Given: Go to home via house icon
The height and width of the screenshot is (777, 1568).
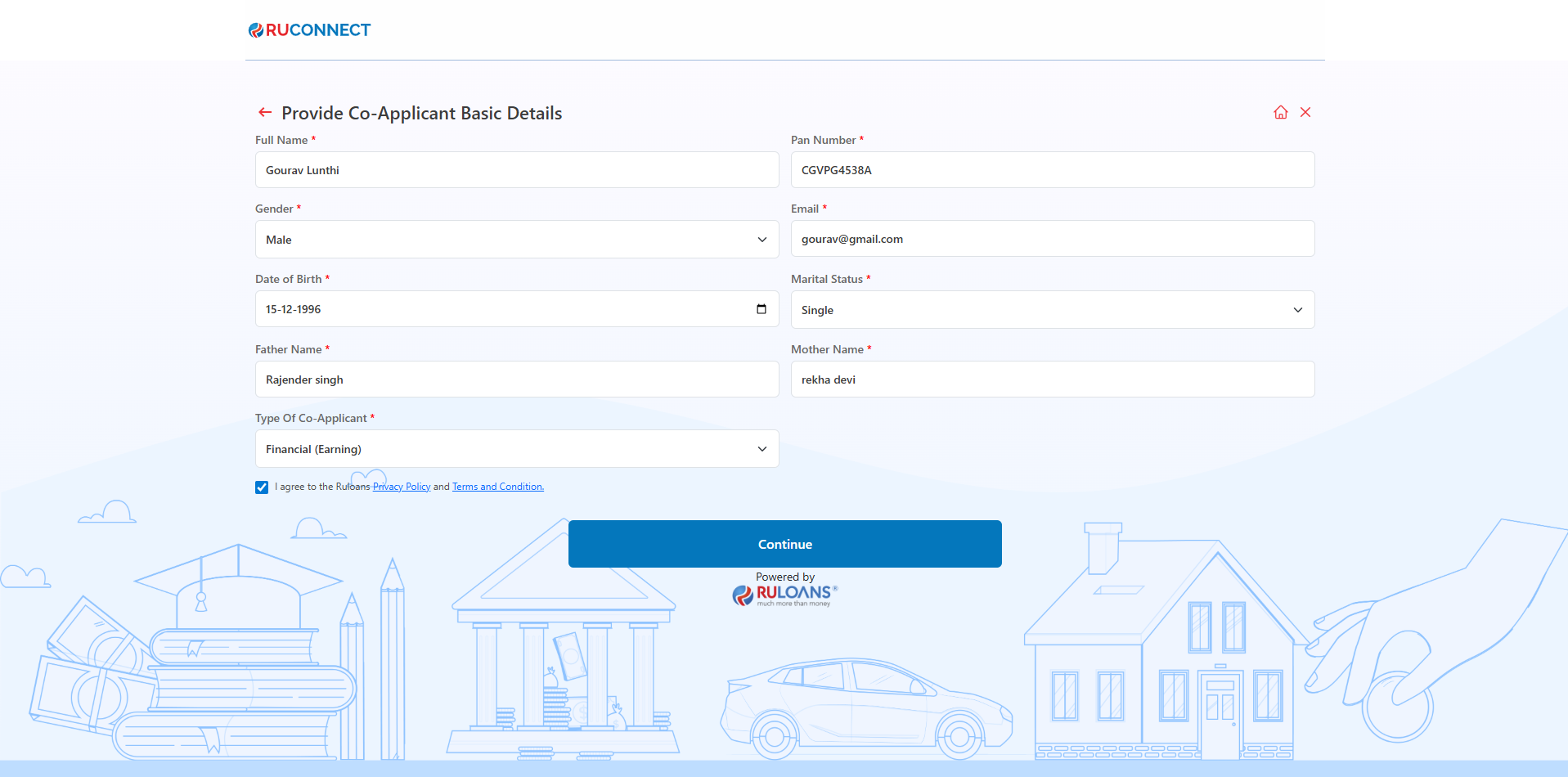Looking at the screenshot, I should 1280,112.
